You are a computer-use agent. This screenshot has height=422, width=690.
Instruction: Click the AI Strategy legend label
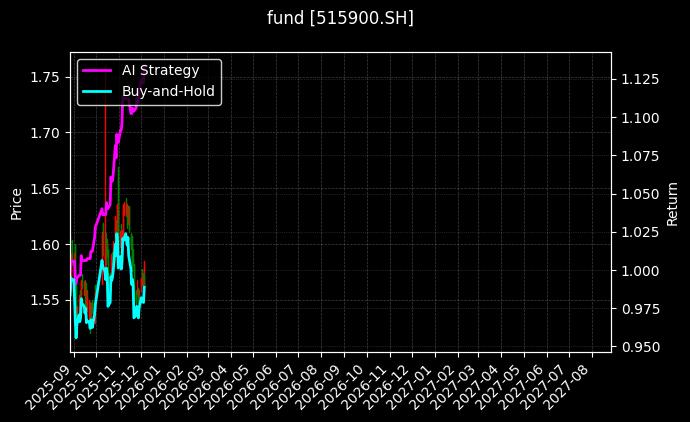pos(161,70)
